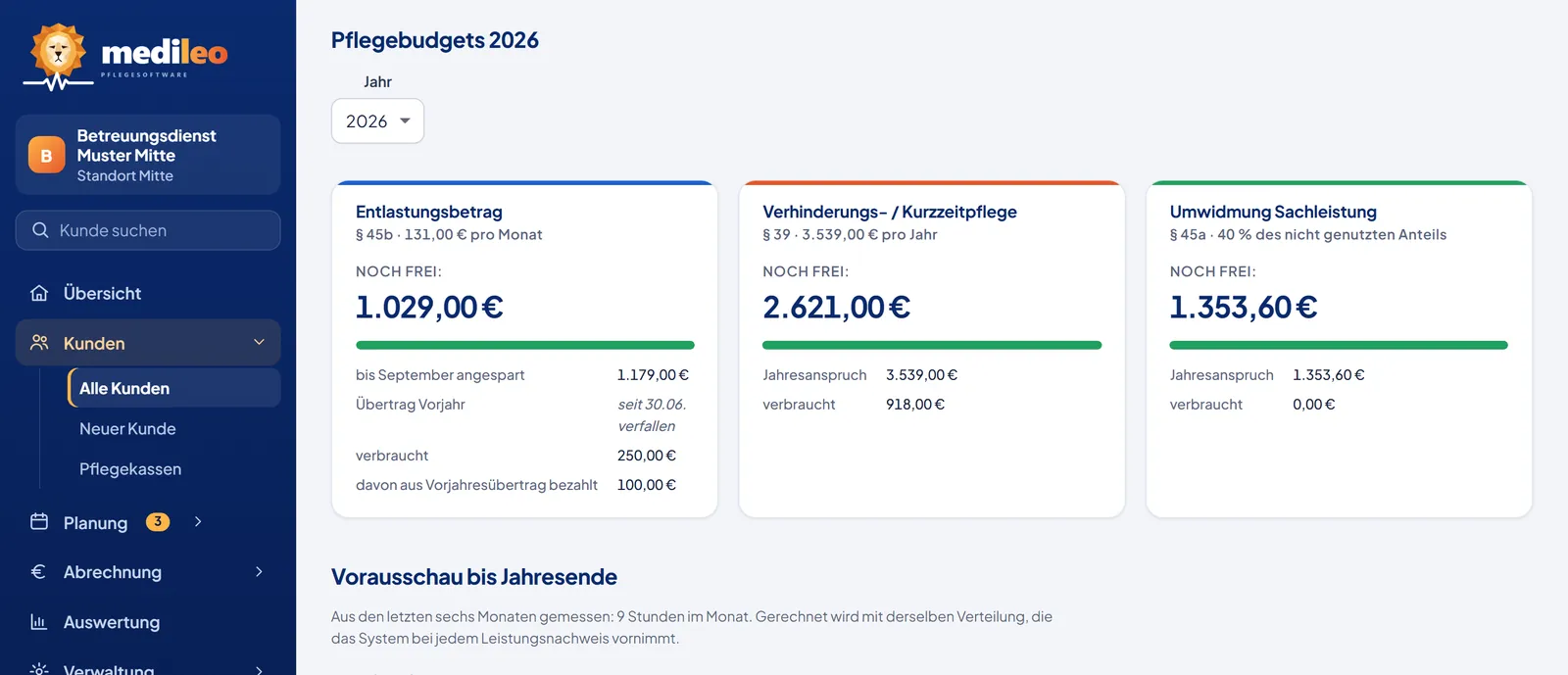1568x675 pixels.
Task: Click 'davon aus Vorjahresübertrag bezahlt' label
Action: pos(476,484)
